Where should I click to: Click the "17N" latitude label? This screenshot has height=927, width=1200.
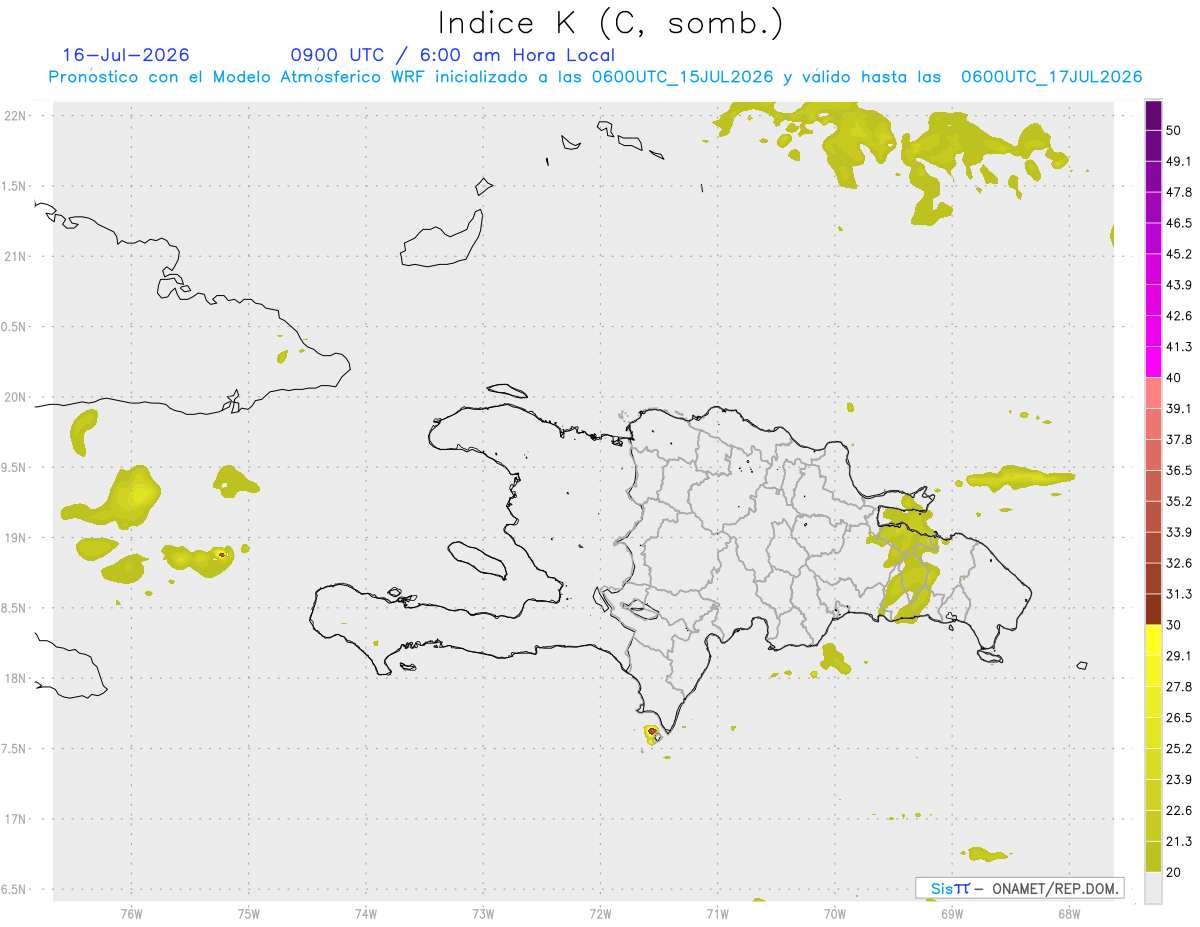click(x=16, y=819)
